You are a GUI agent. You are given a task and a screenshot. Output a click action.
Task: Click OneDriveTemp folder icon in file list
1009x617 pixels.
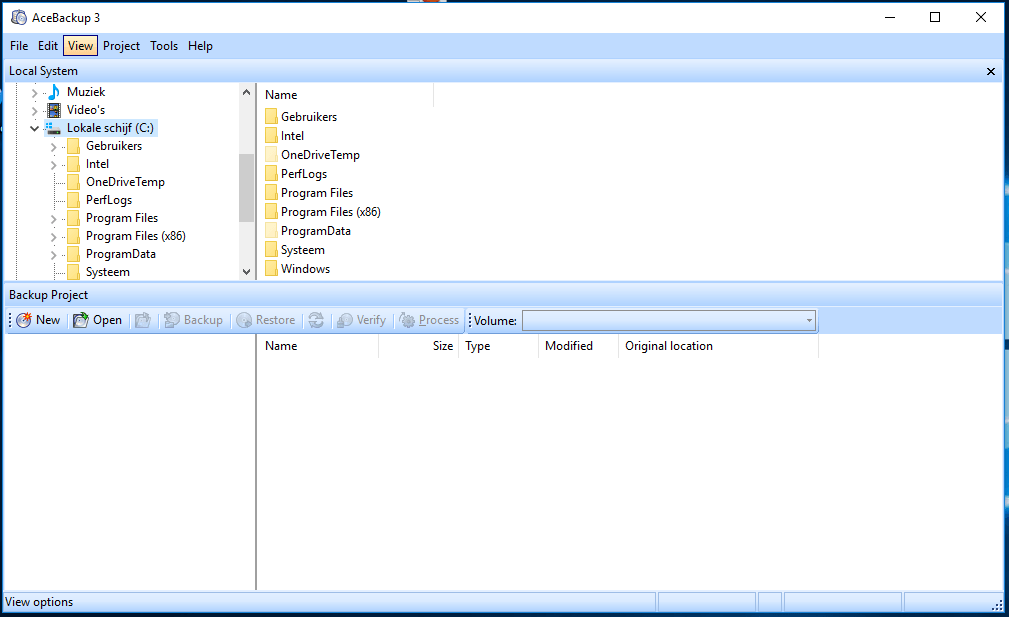pos(271,154)
